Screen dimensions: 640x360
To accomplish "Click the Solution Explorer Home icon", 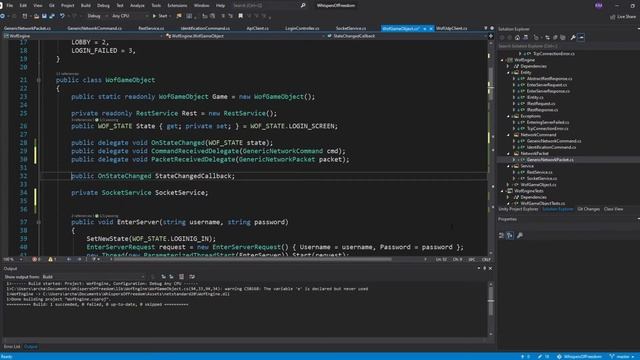I will 517,38.
